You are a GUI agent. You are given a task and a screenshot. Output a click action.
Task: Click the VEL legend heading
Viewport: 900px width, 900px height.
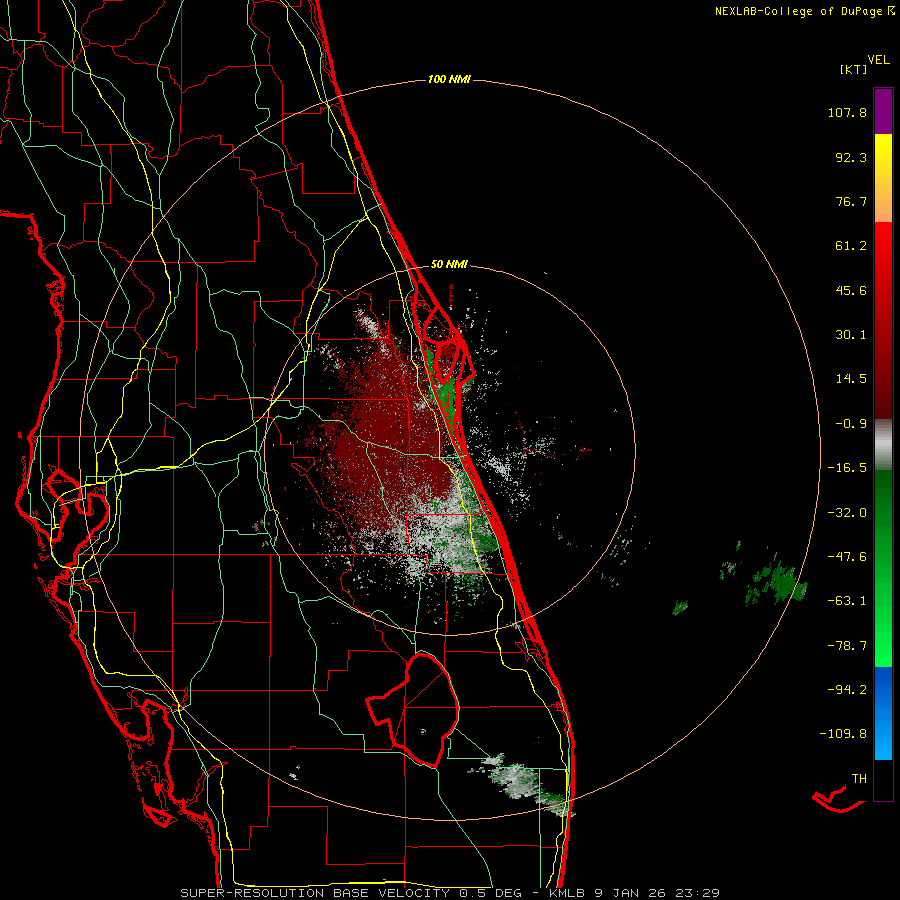878,59
